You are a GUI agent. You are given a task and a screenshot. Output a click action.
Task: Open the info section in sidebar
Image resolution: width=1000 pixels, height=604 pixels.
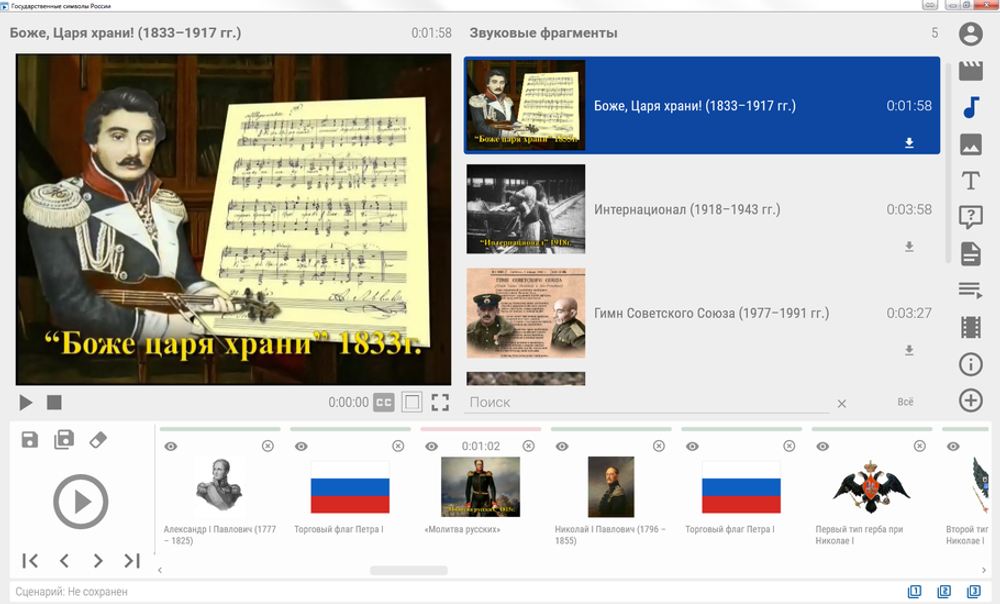pos(970,364)
